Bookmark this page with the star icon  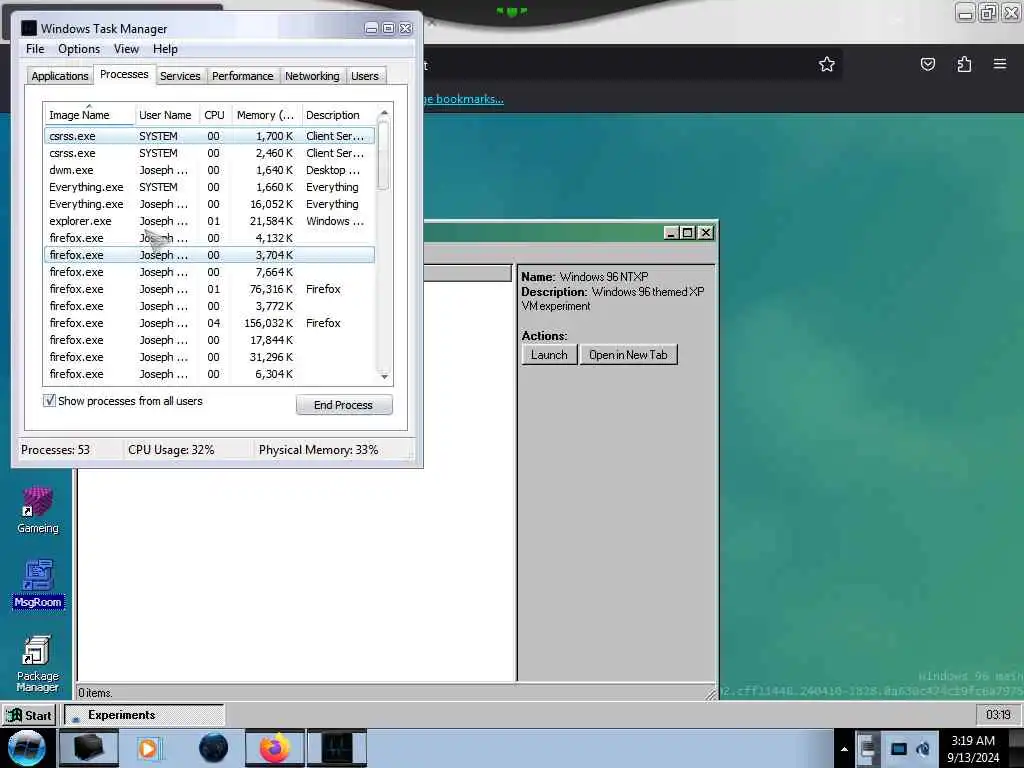pyautogui.click(x=827, y=64)
